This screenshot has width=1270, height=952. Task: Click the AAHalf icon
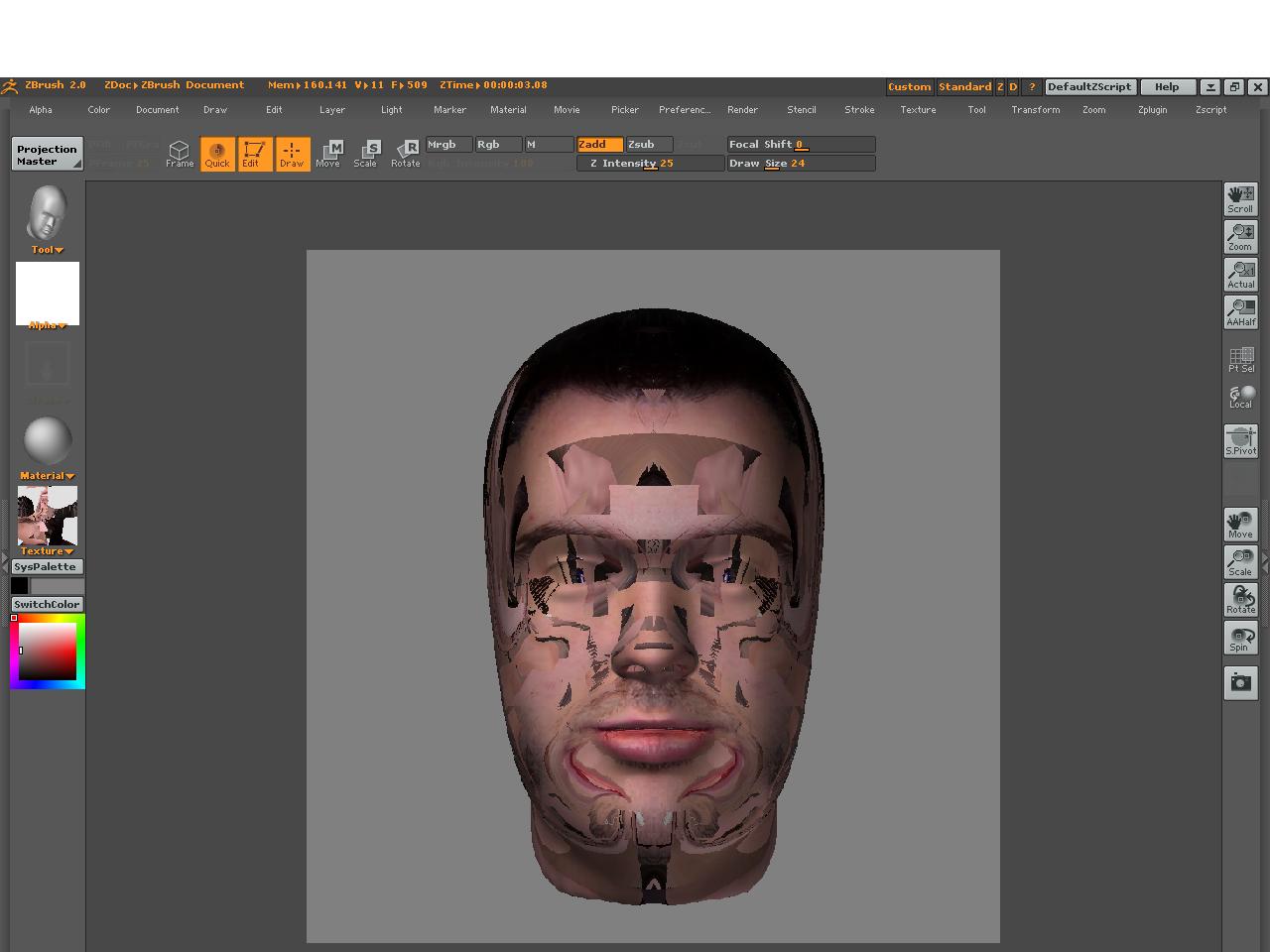(1240, 312)
